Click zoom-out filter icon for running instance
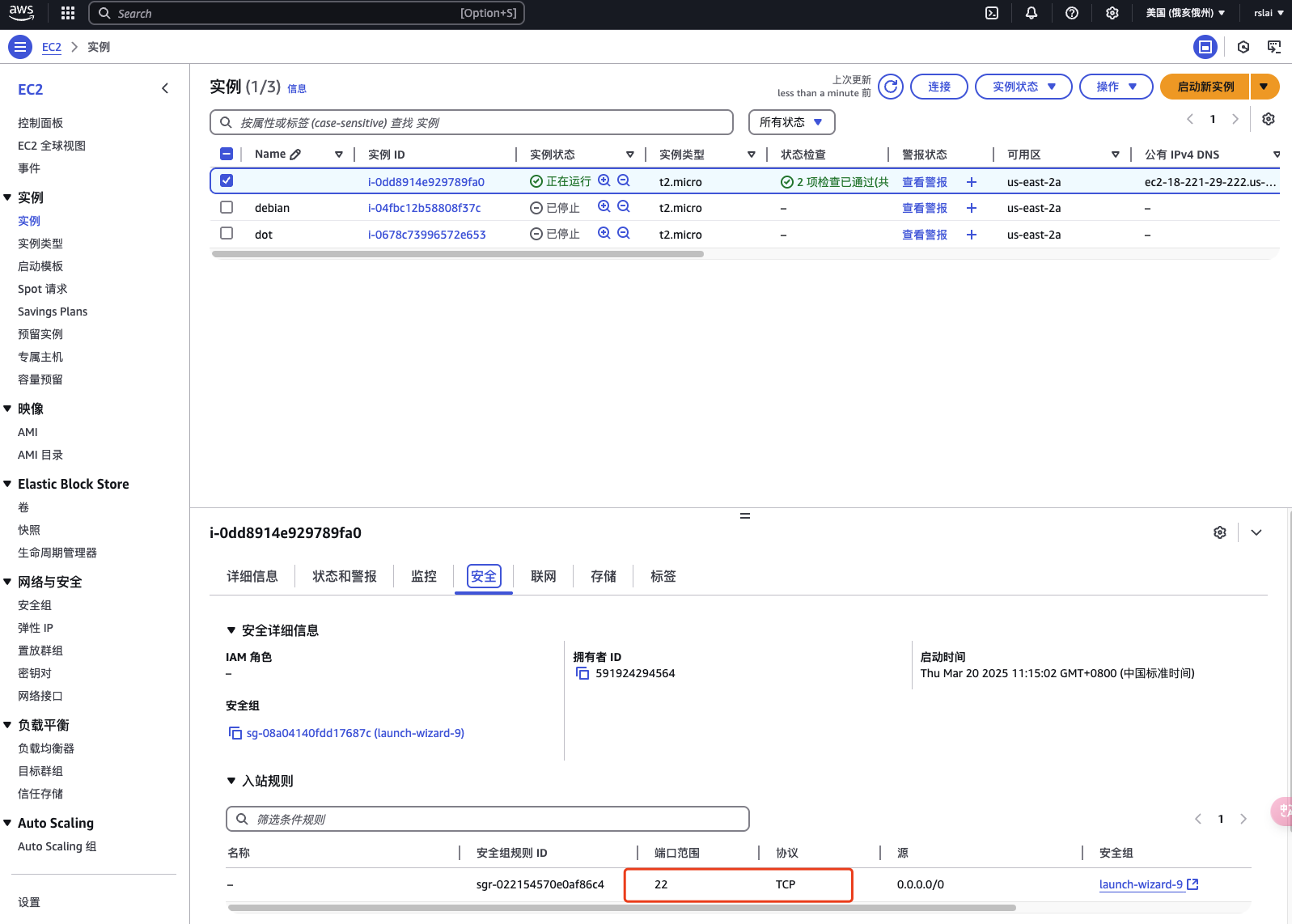This screenshot has width=1292, height=924. click(624, 181)
